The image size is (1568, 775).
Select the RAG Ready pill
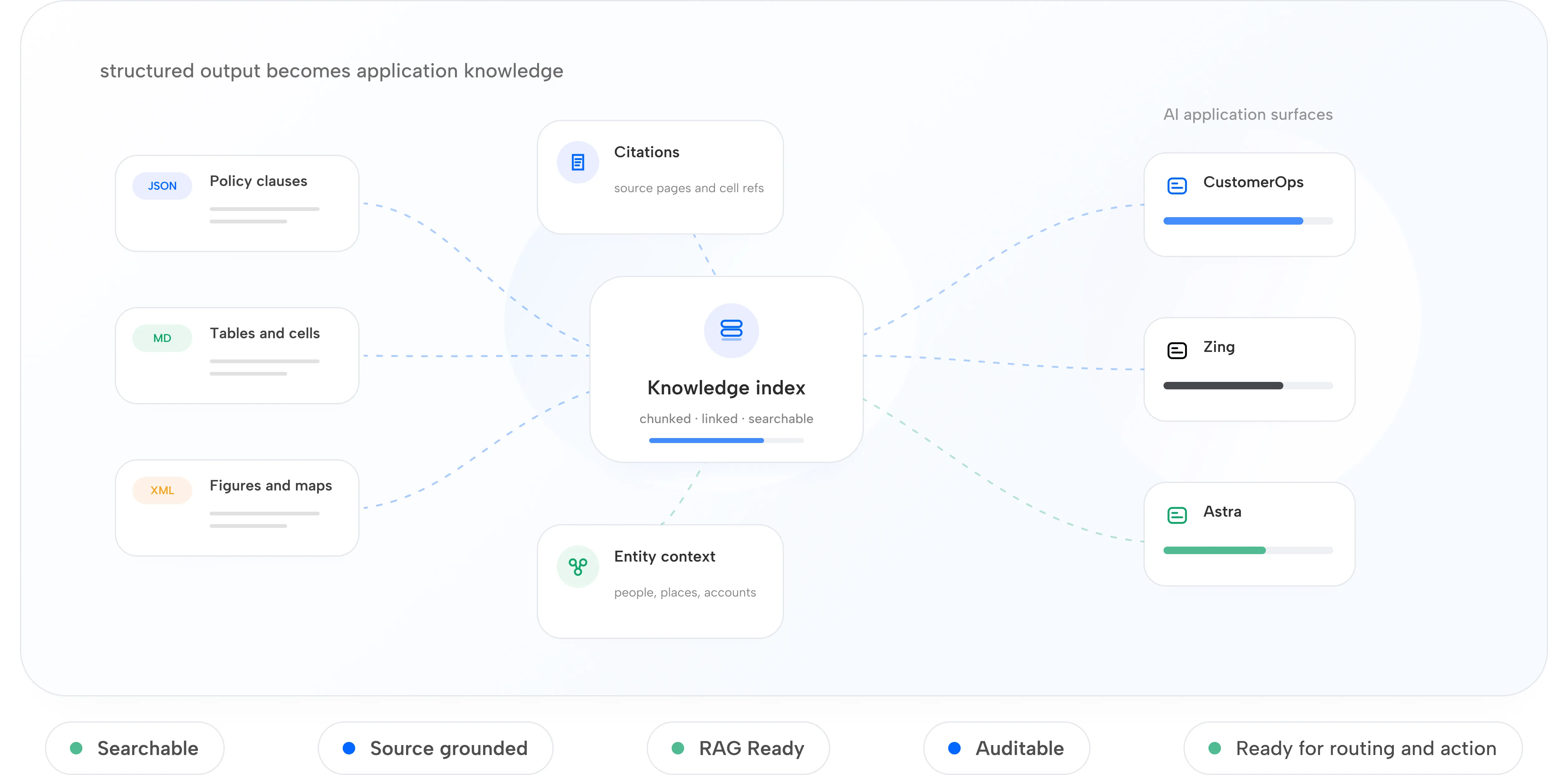pos(738,748)
